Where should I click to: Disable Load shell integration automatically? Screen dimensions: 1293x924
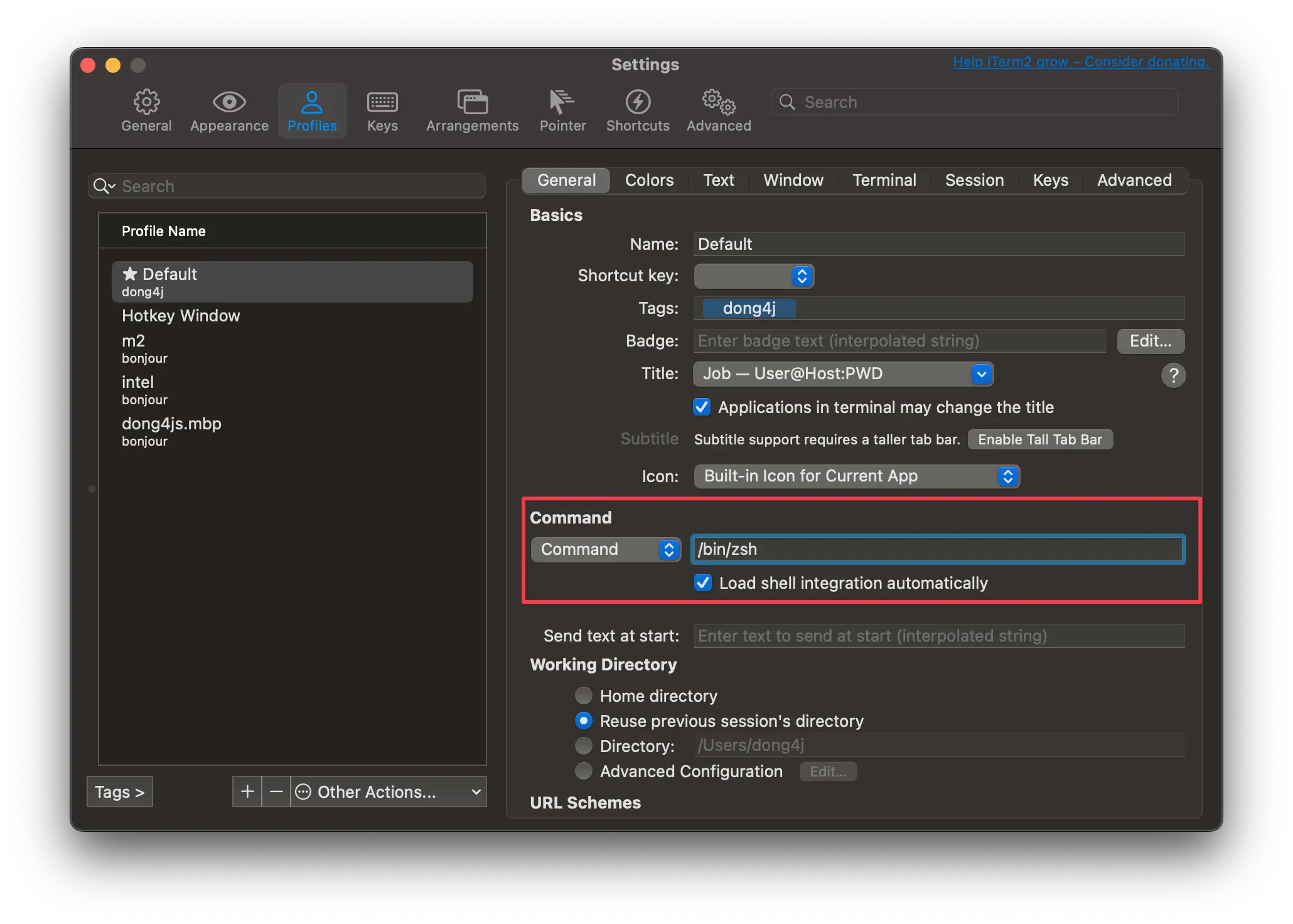click(703, 583)
